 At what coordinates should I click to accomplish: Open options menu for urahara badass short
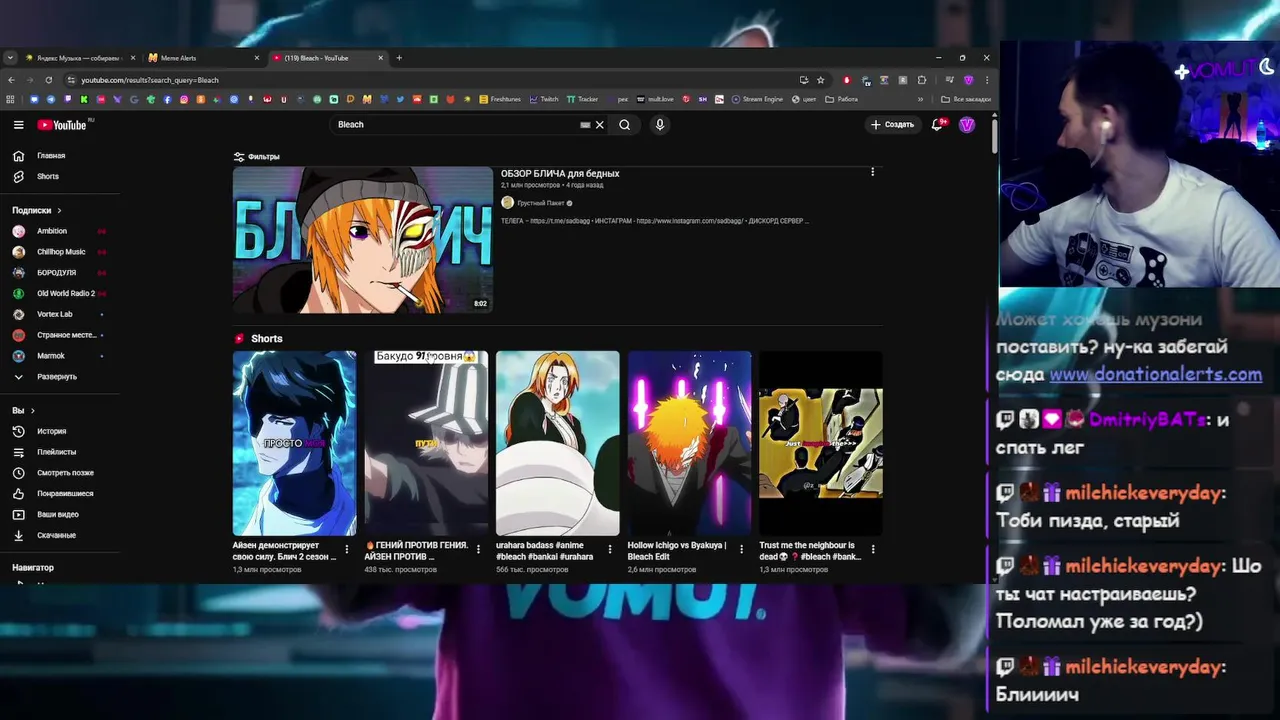coord(610,549)
